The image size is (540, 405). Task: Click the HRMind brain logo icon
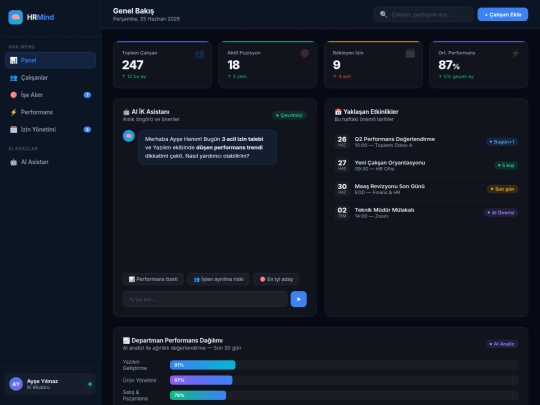click(15, 17)
